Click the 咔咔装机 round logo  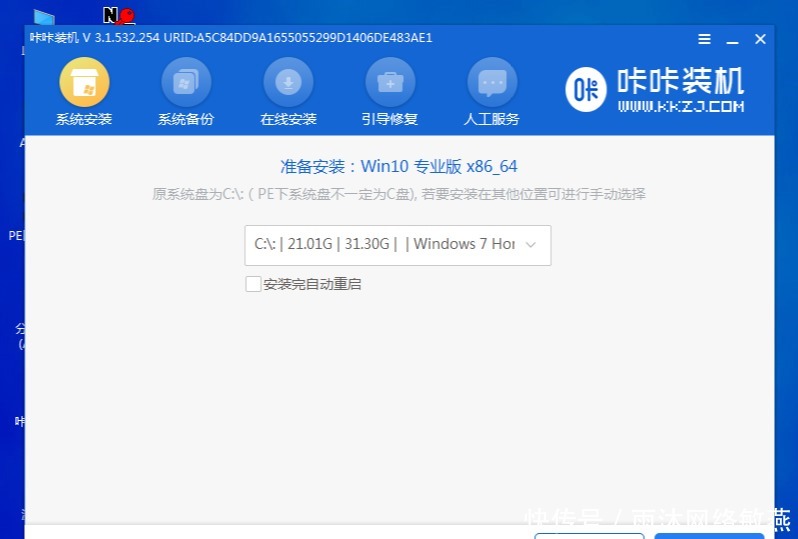(x=586, y=90)
